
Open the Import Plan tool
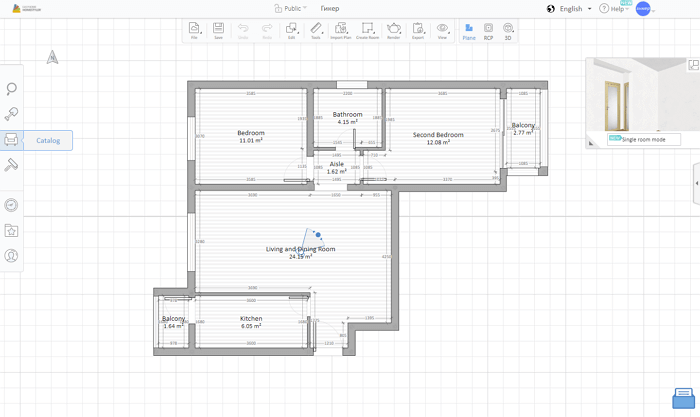click(340, 31)
